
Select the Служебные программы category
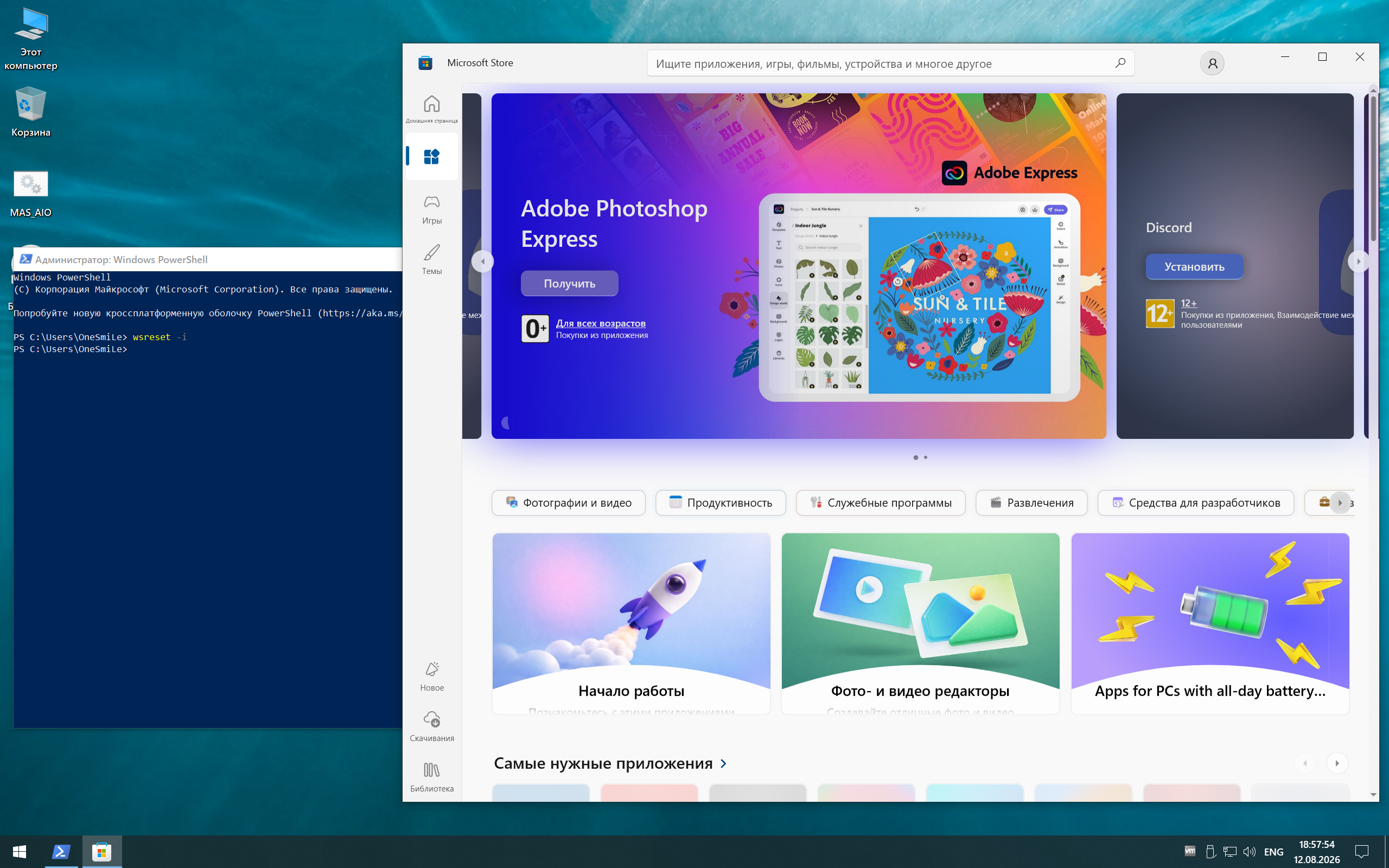881,503
